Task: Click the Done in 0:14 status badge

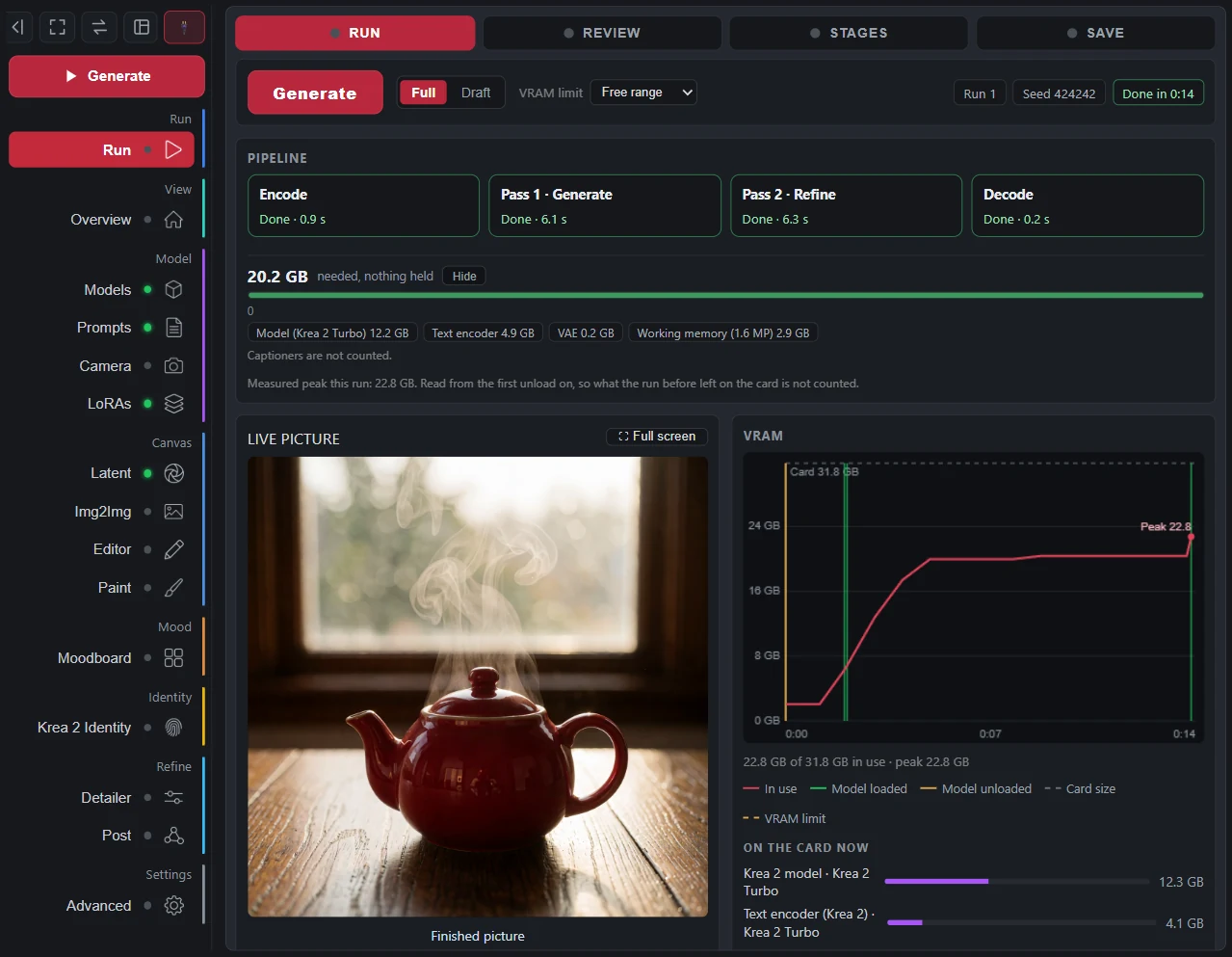Action: (x=1158, y=93)
